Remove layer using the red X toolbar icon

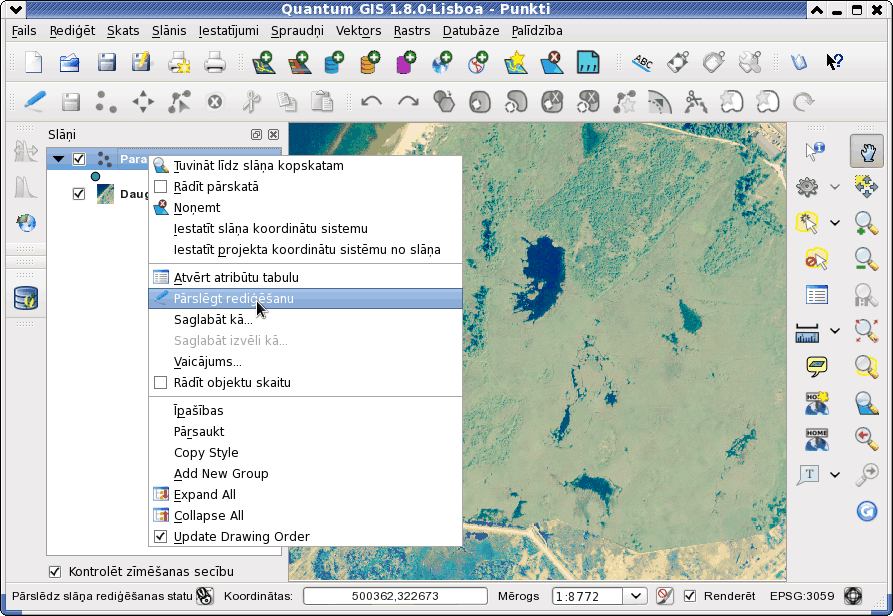[x=551, y=62]
